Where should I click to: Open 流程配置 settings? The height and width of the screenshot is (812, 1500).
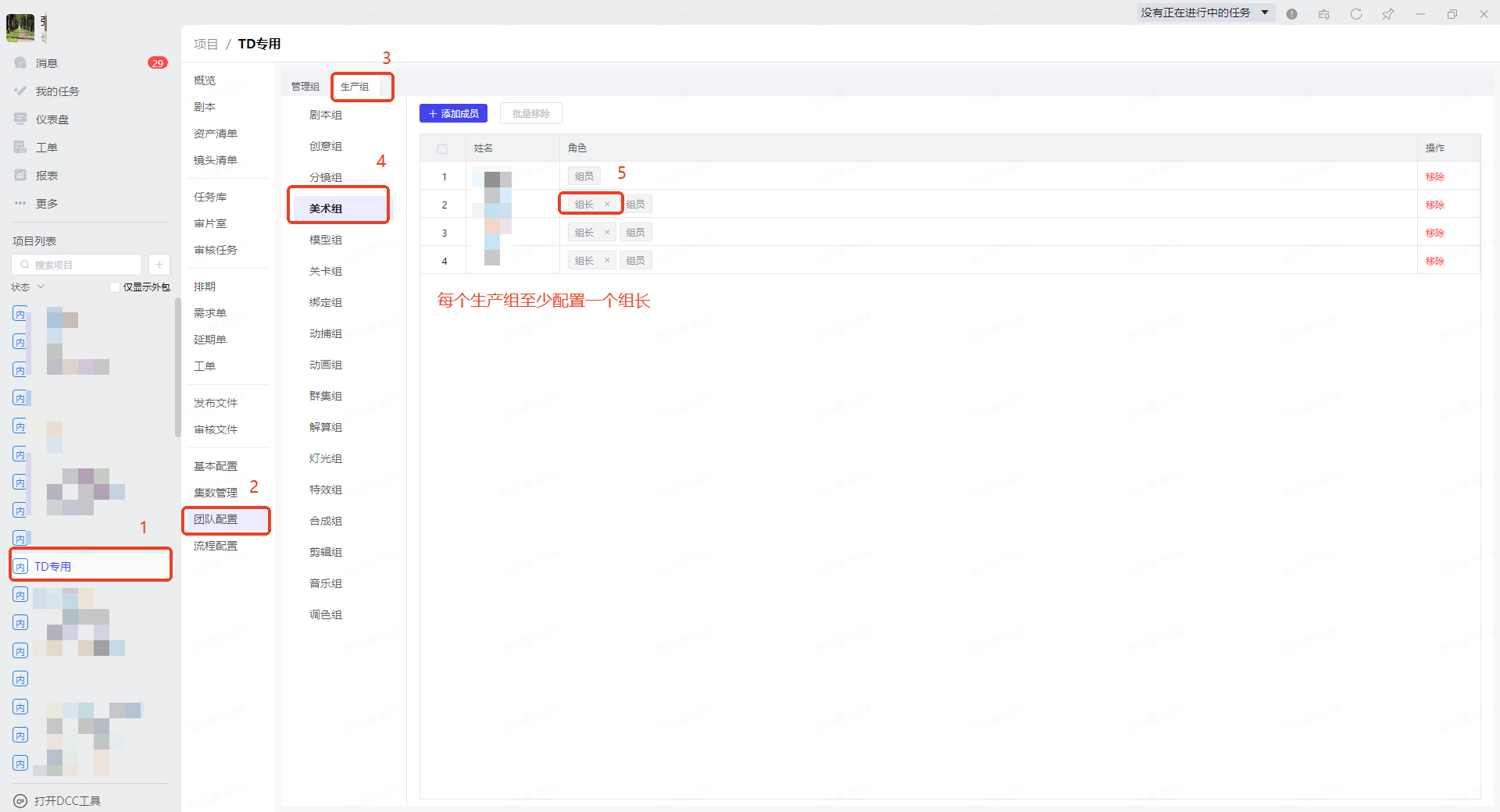point(216,546)
